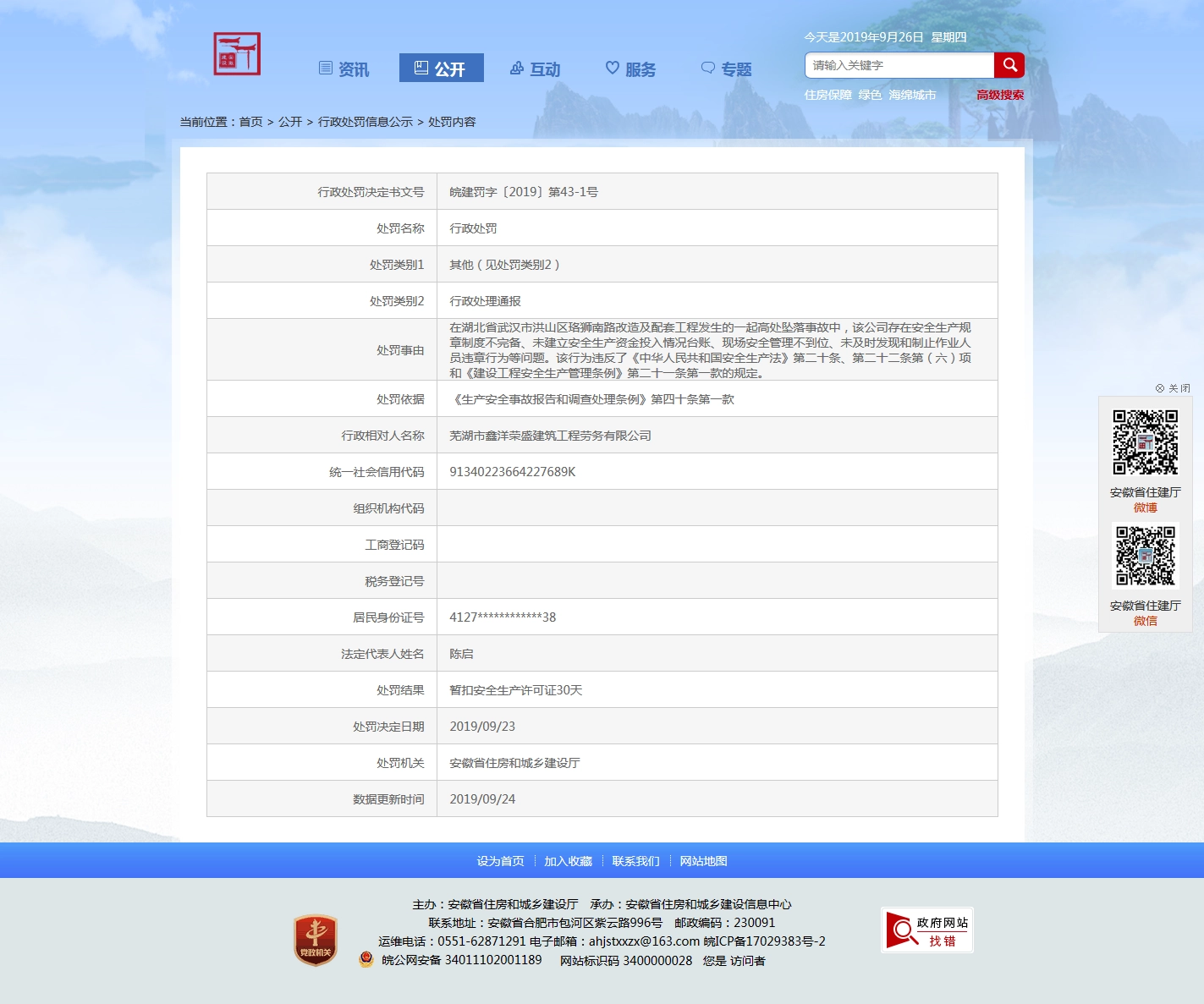Viewport: 1204px width, 1004px height.
Task: Open 行政处罚信息公示 breadcrumb link
Action: pyautogui.click(x=366, y=122)
